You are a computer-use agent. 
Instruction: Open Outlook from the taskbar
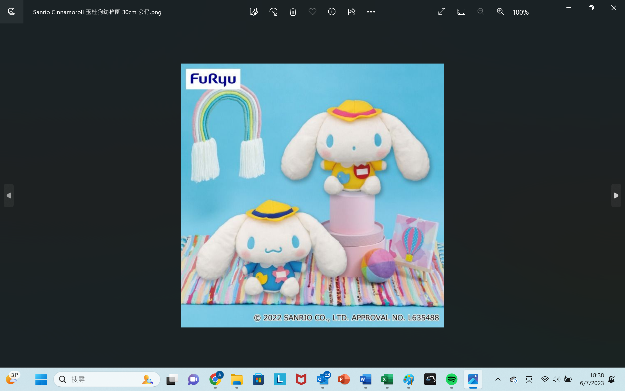[x=323, y=379]
